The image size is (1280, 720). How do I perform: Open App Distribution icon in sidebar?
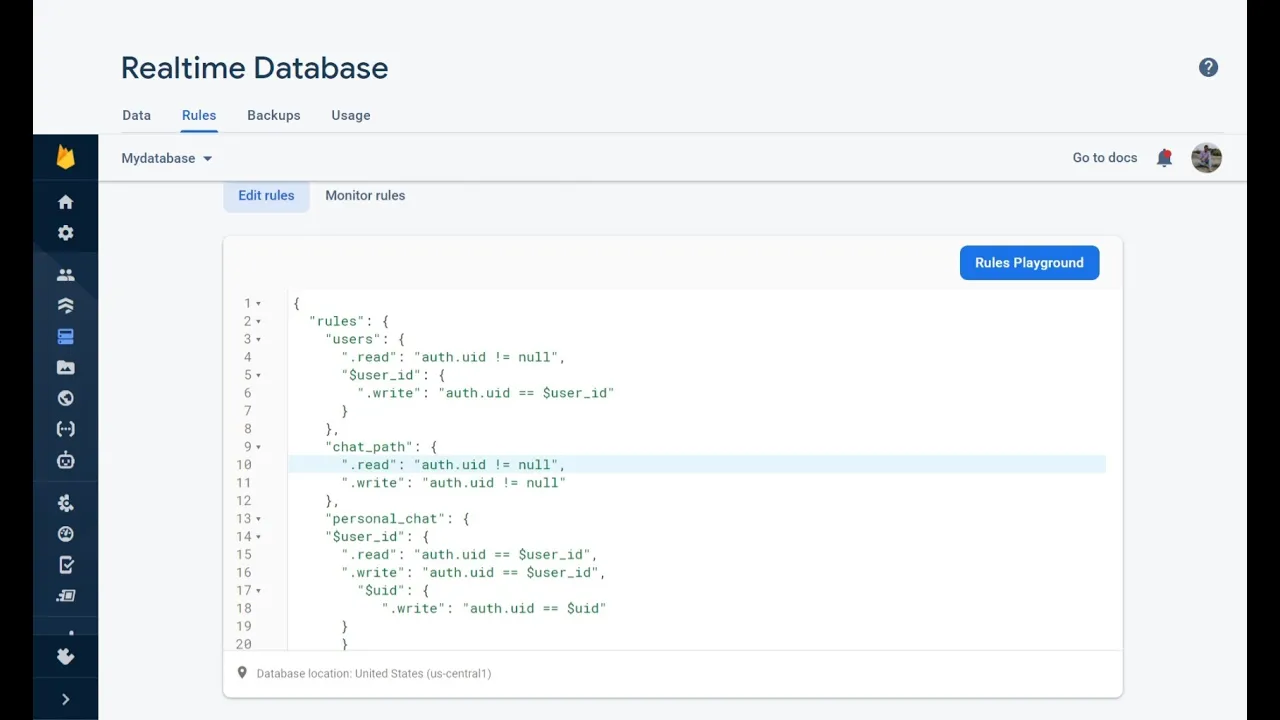point(66,596)
